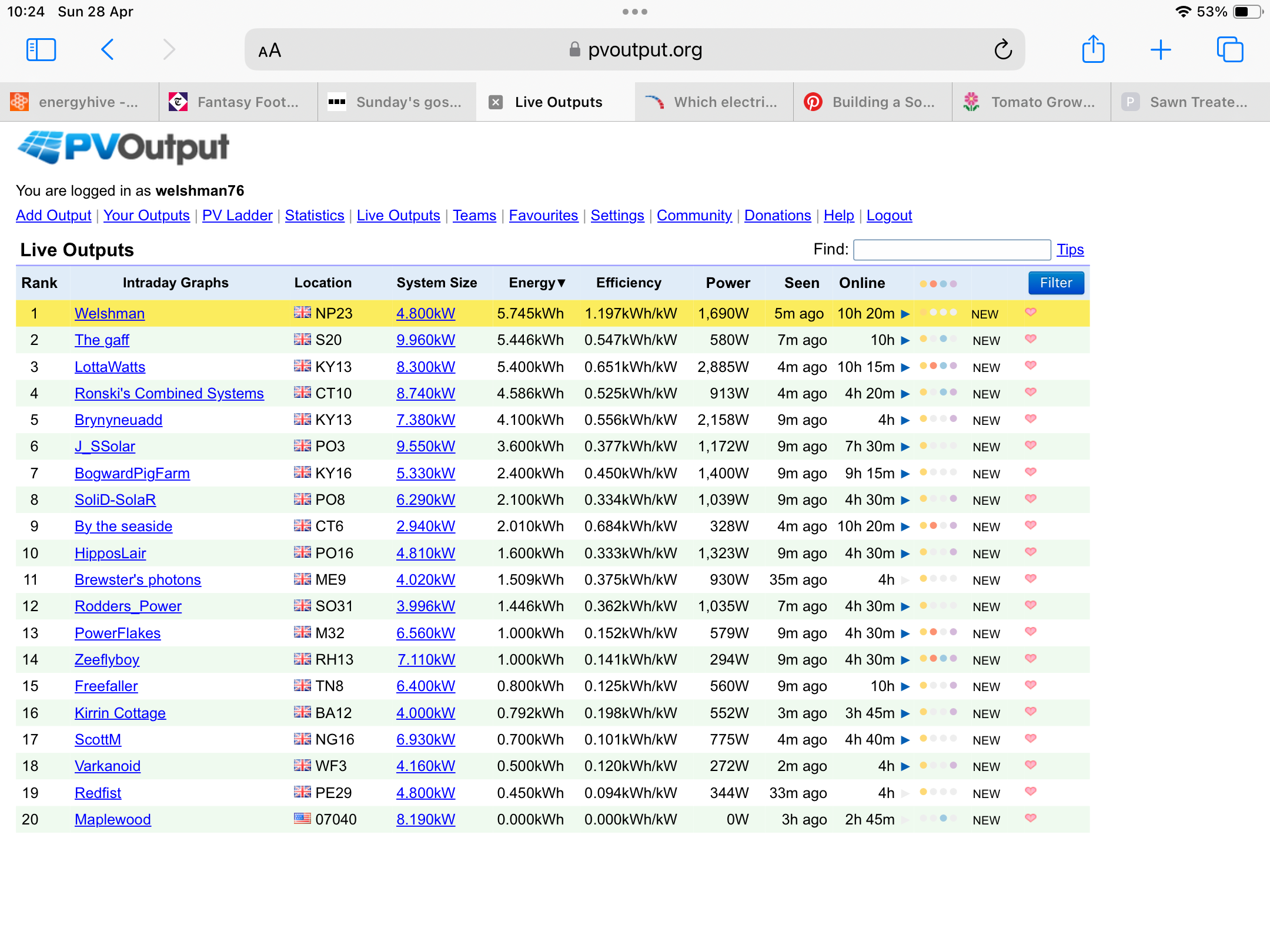Viewport: 1270px width, 952px height.
Task: Show all open tabs overview
Action: (1231, 49)
